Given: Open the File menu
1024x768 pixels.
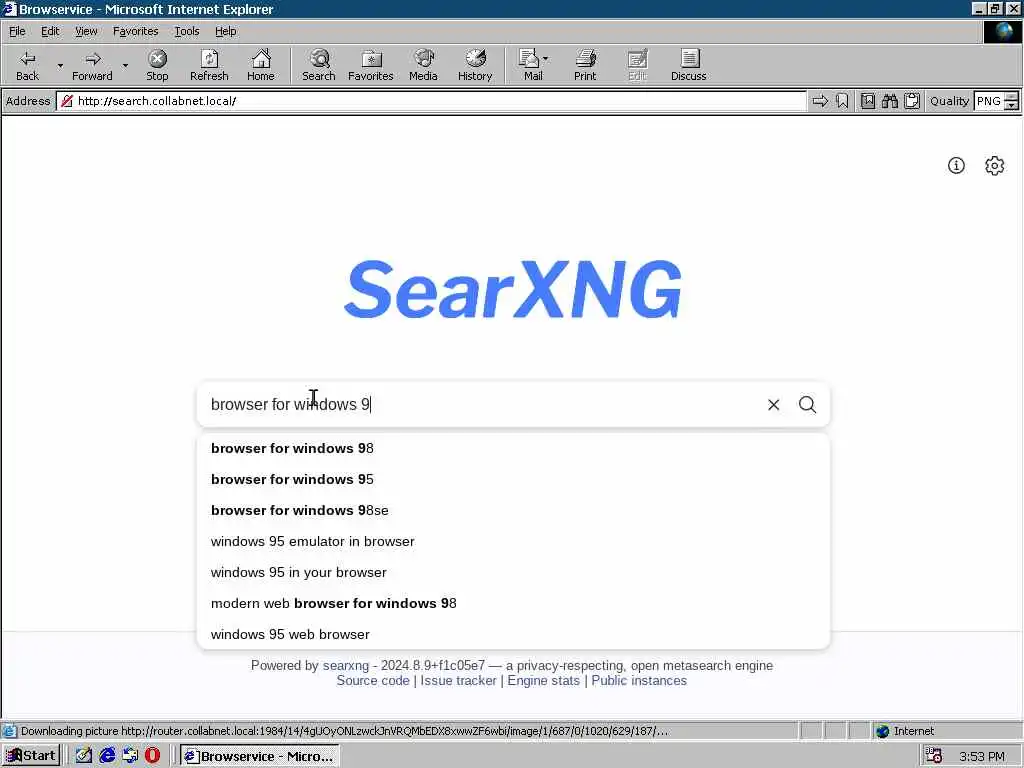Looking at the screenshot, I should 17,31.
